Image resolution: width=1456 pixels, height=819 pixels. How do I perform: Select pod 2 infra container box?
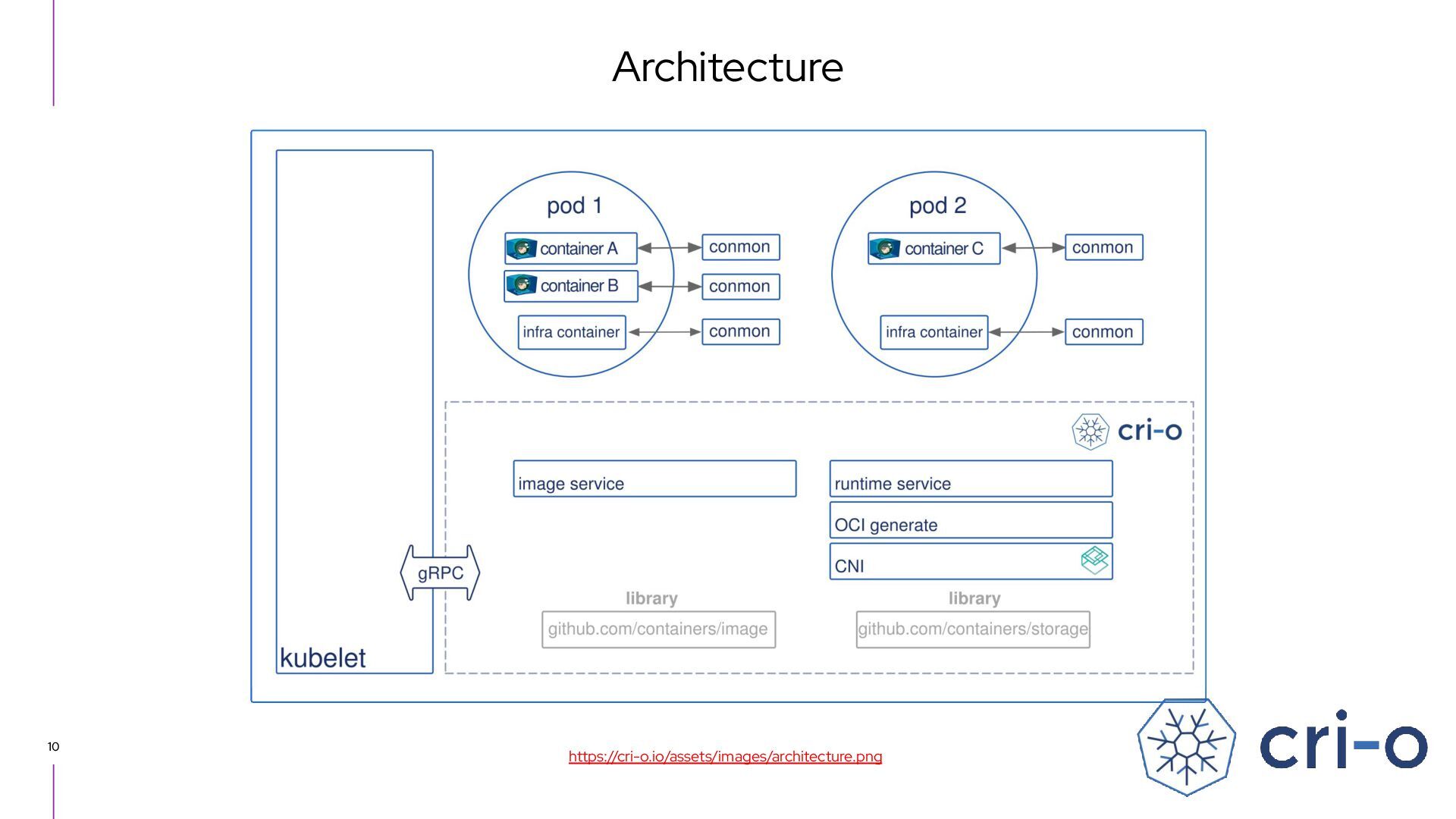tap(934, 332)
